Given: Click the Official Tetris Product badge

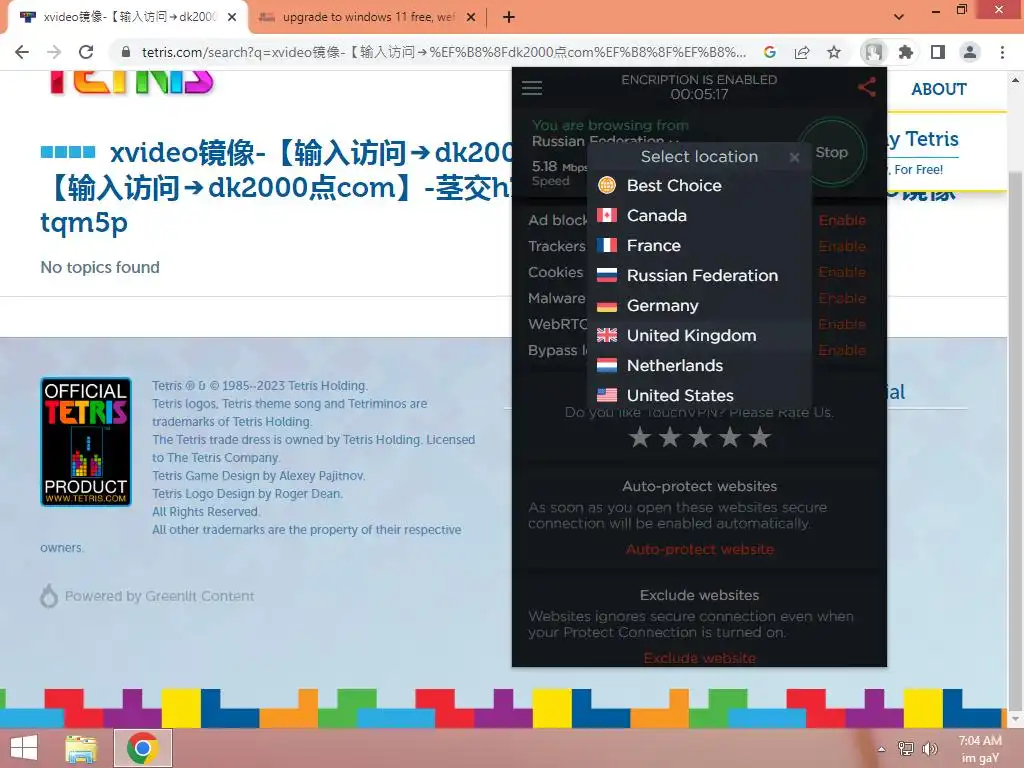Looking at the screenshot, I should tap(86, 441).
